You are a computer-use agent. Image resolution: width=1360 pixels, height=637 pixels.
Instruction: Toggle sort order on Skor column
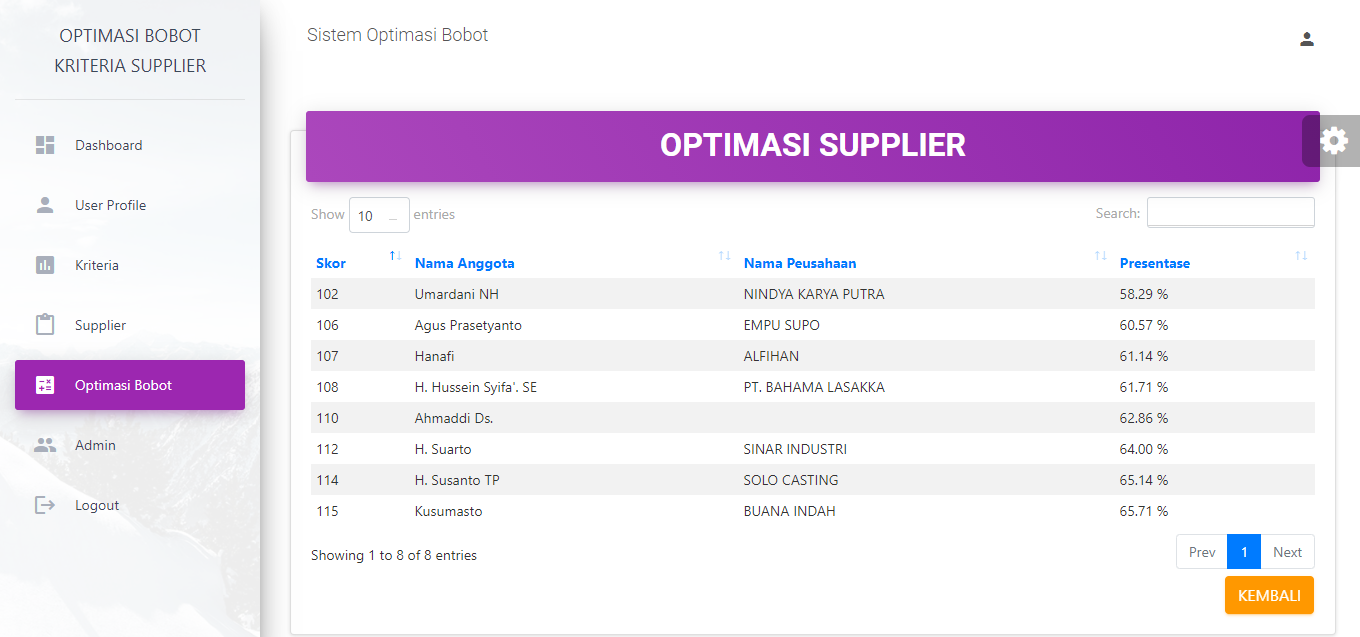[395, 257]
